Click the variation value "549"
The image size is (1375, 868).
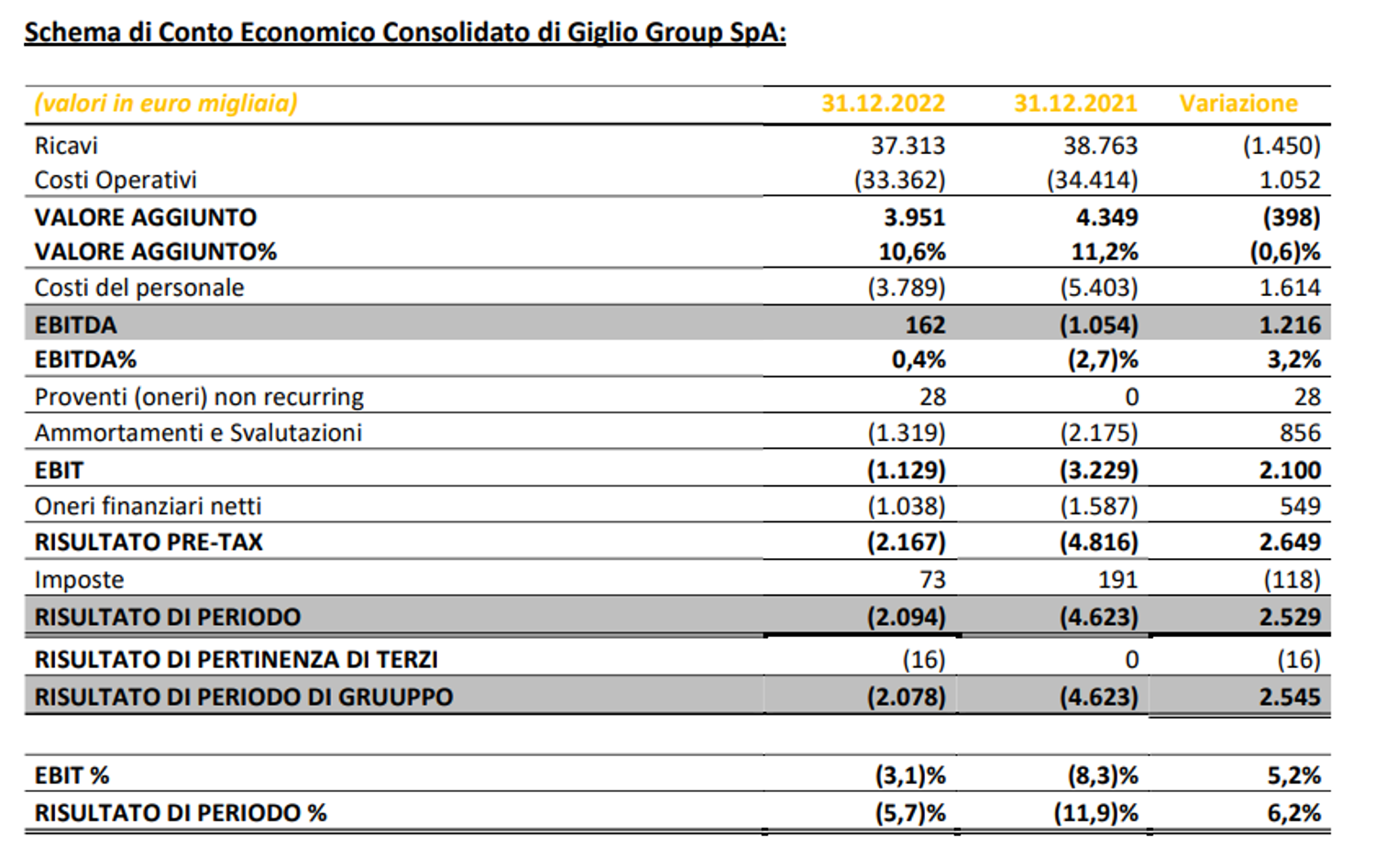click(x=1300, y=506)
